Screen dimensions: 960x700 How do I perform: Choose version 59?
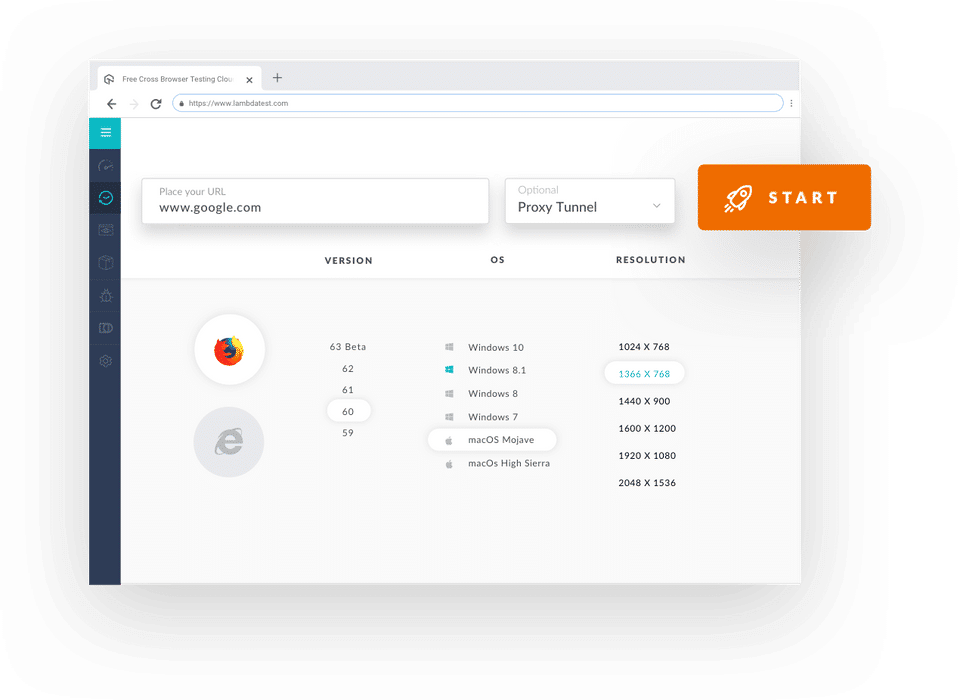[348, 433]
